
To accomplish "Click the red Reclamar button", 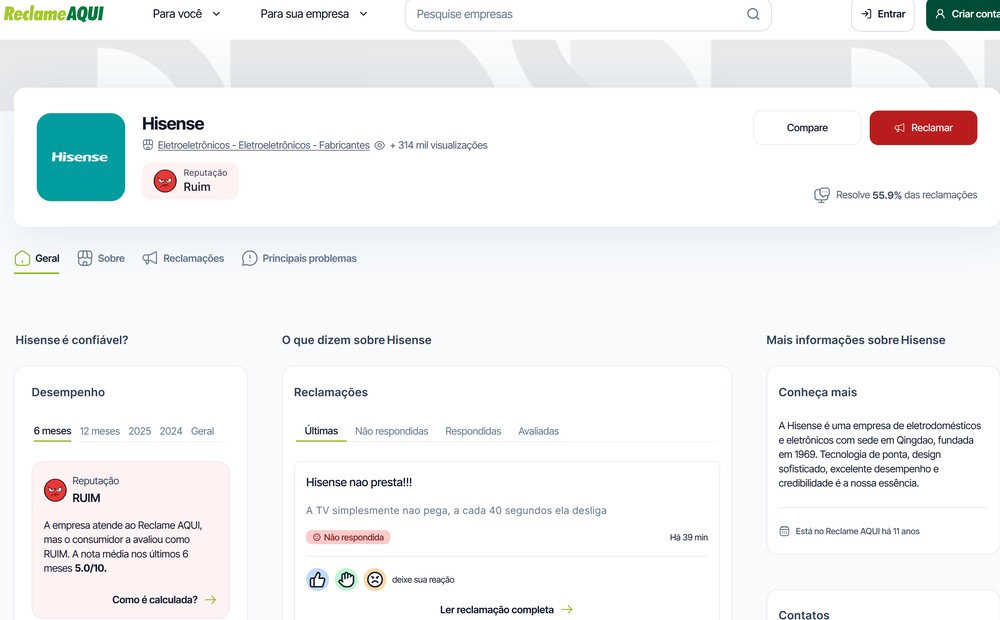I will pos(923,128).
